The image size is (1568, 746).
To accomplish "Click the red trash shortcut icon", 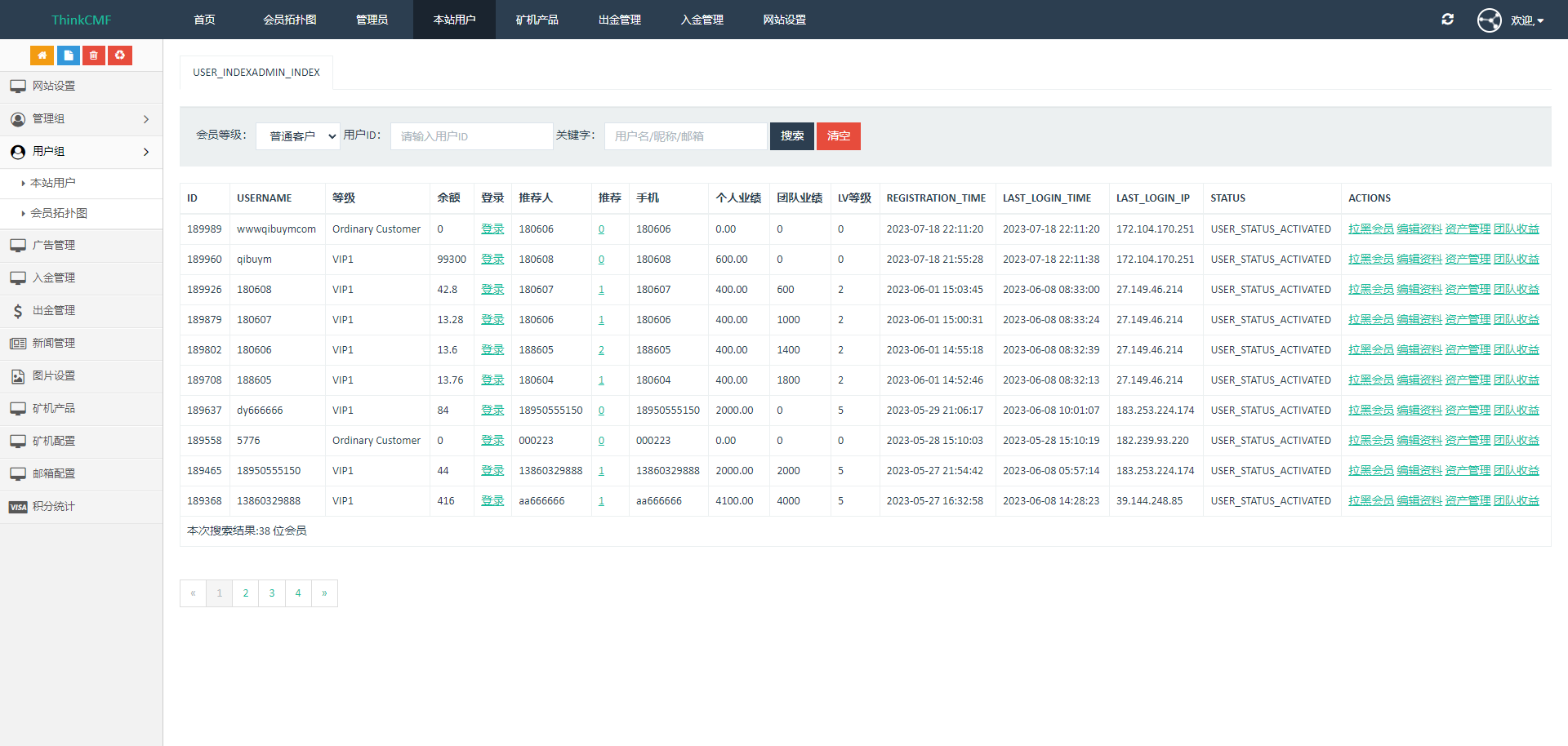I will coord(94,56).
